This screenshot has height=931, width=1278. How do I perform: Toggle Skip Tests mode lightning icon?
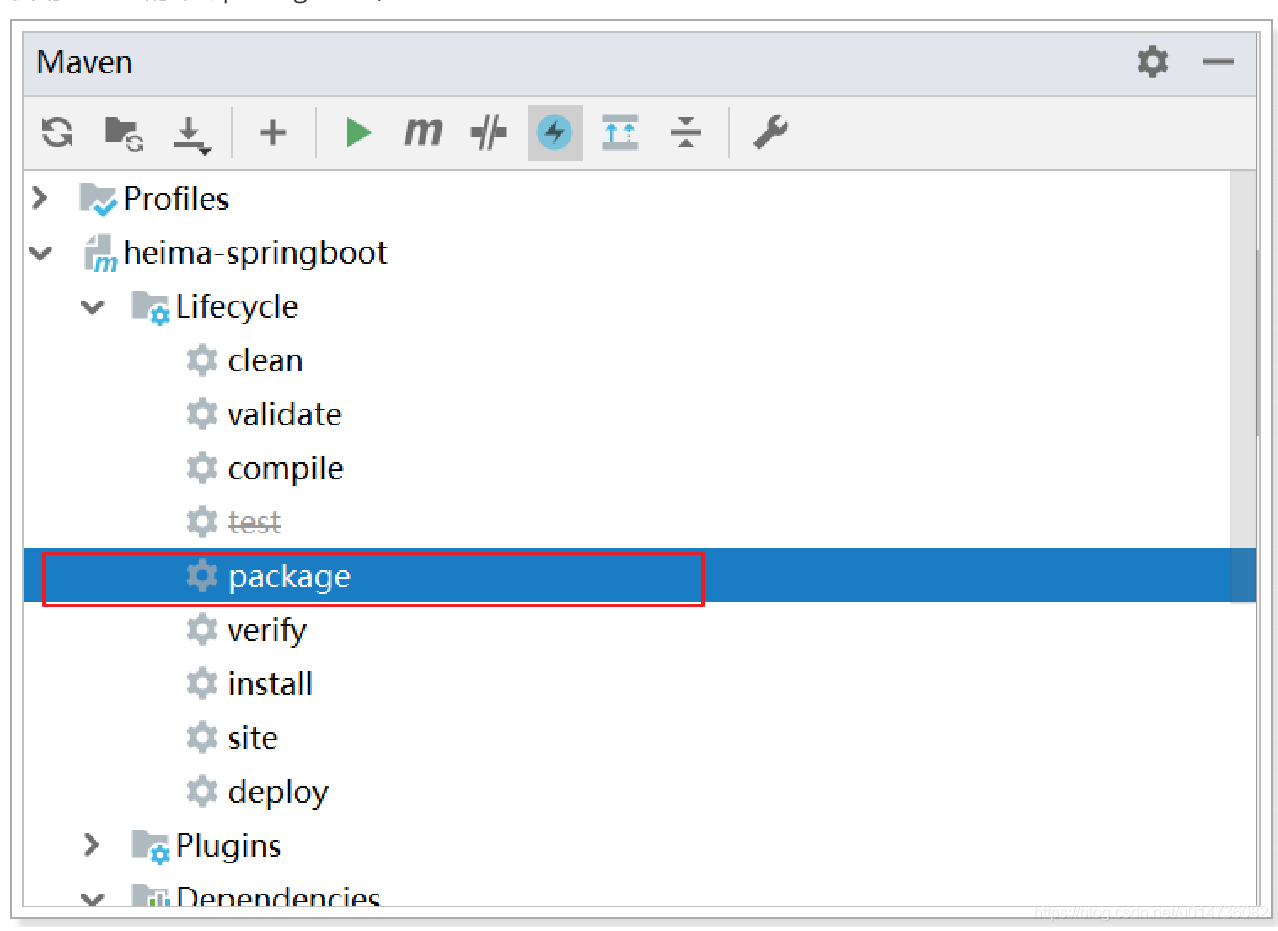click(x=554, y=132)
